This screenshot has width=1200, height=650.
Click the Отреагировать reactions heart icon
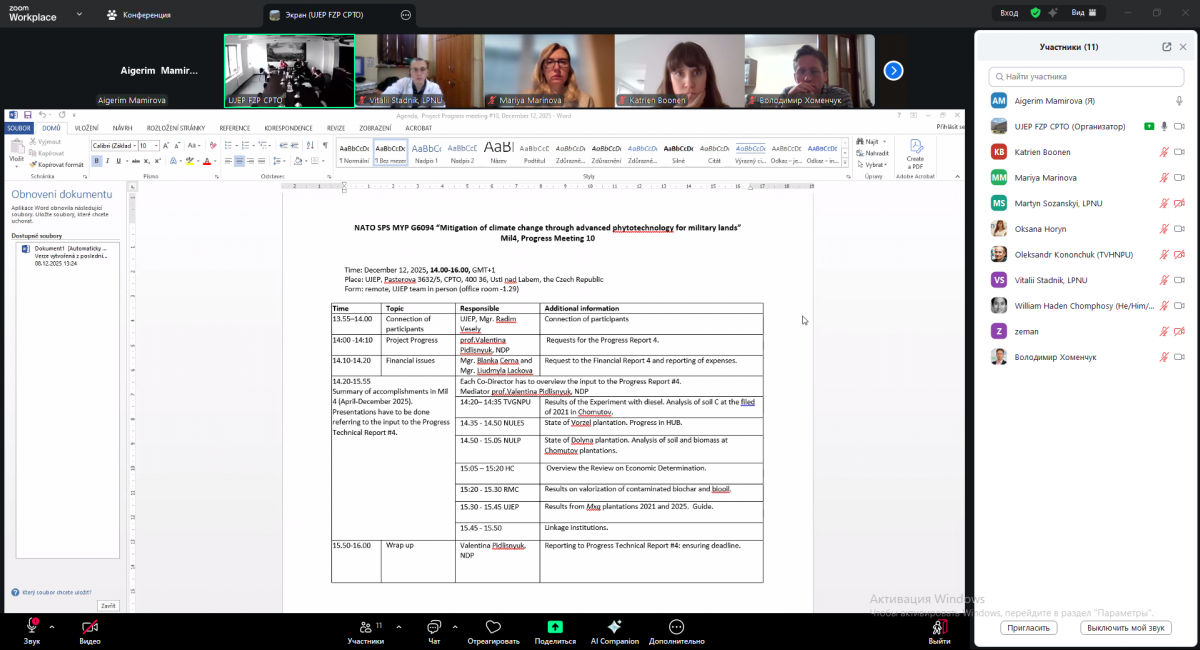pyautogui.click(x=493, y=626)
